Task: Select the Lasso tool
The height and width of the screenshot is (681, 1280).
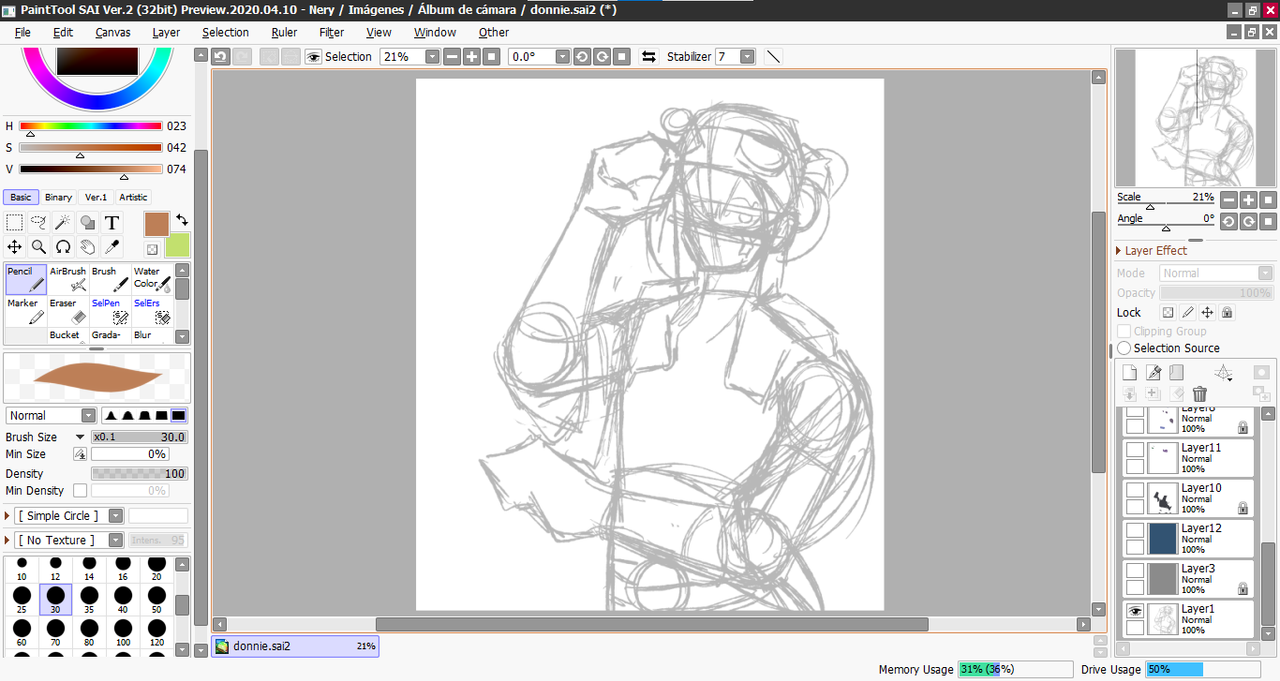Action: (39, 223)
